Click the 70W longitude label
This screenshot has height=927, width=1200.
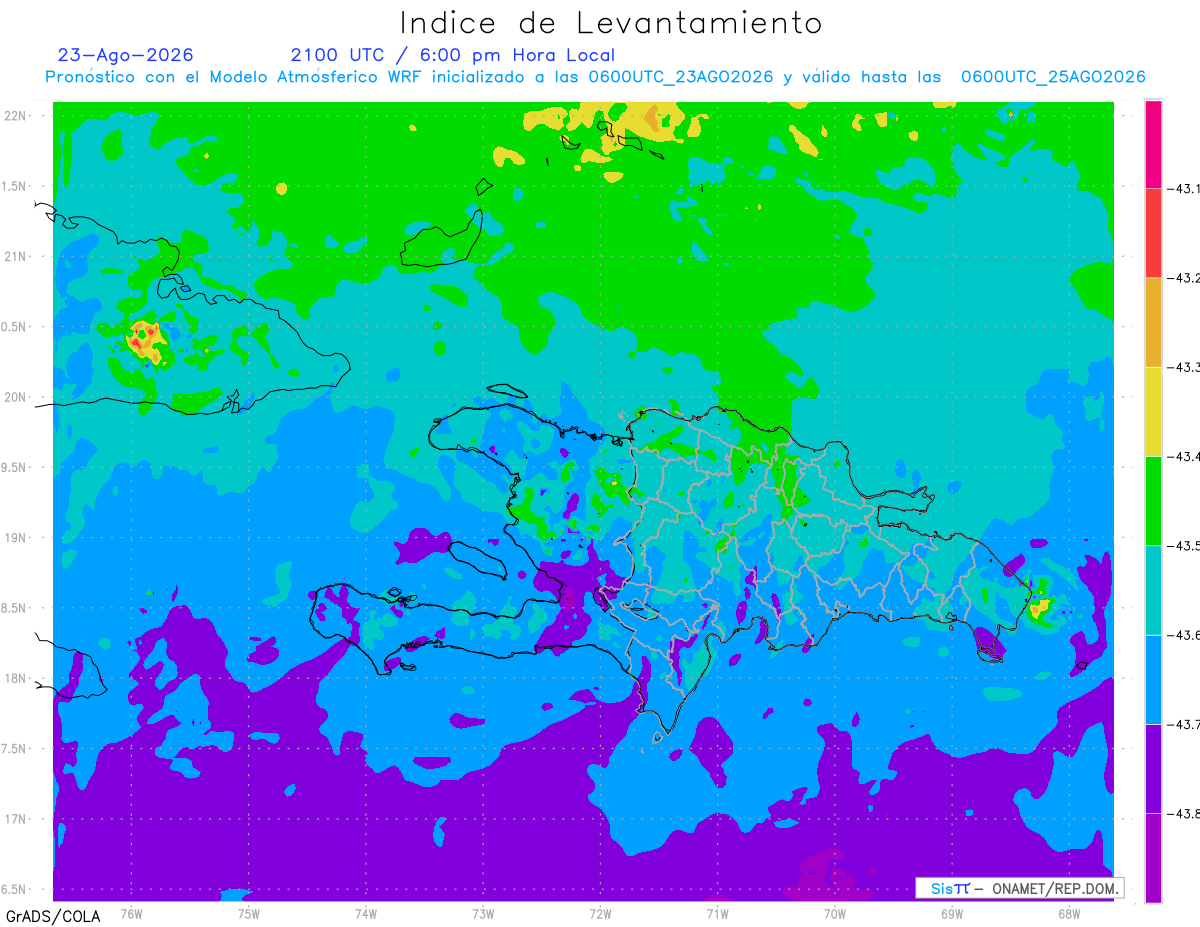pyautogui.click(x=835, y=914)
